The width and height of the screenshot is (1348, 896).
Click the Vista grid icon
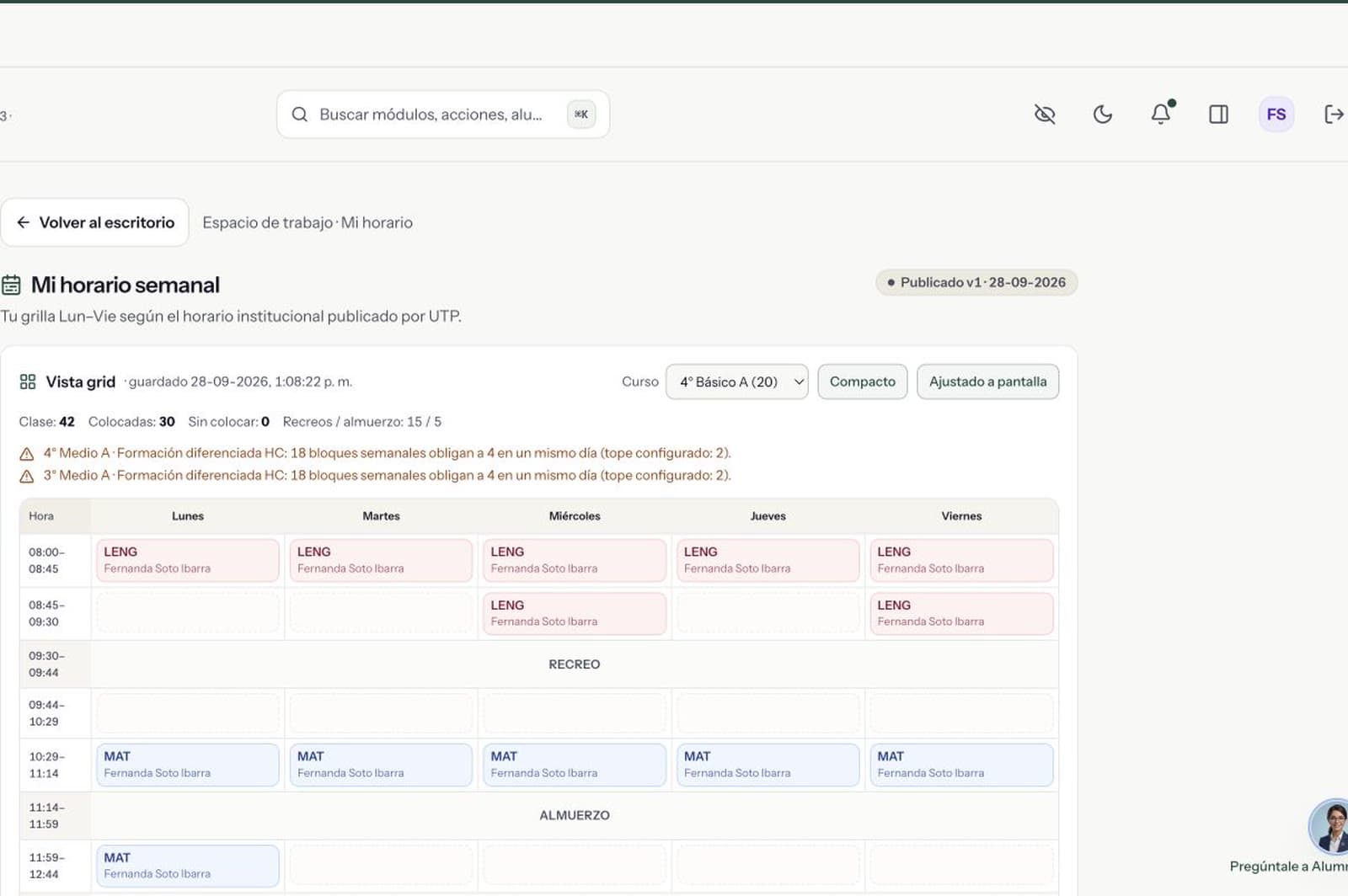point(28,381)
